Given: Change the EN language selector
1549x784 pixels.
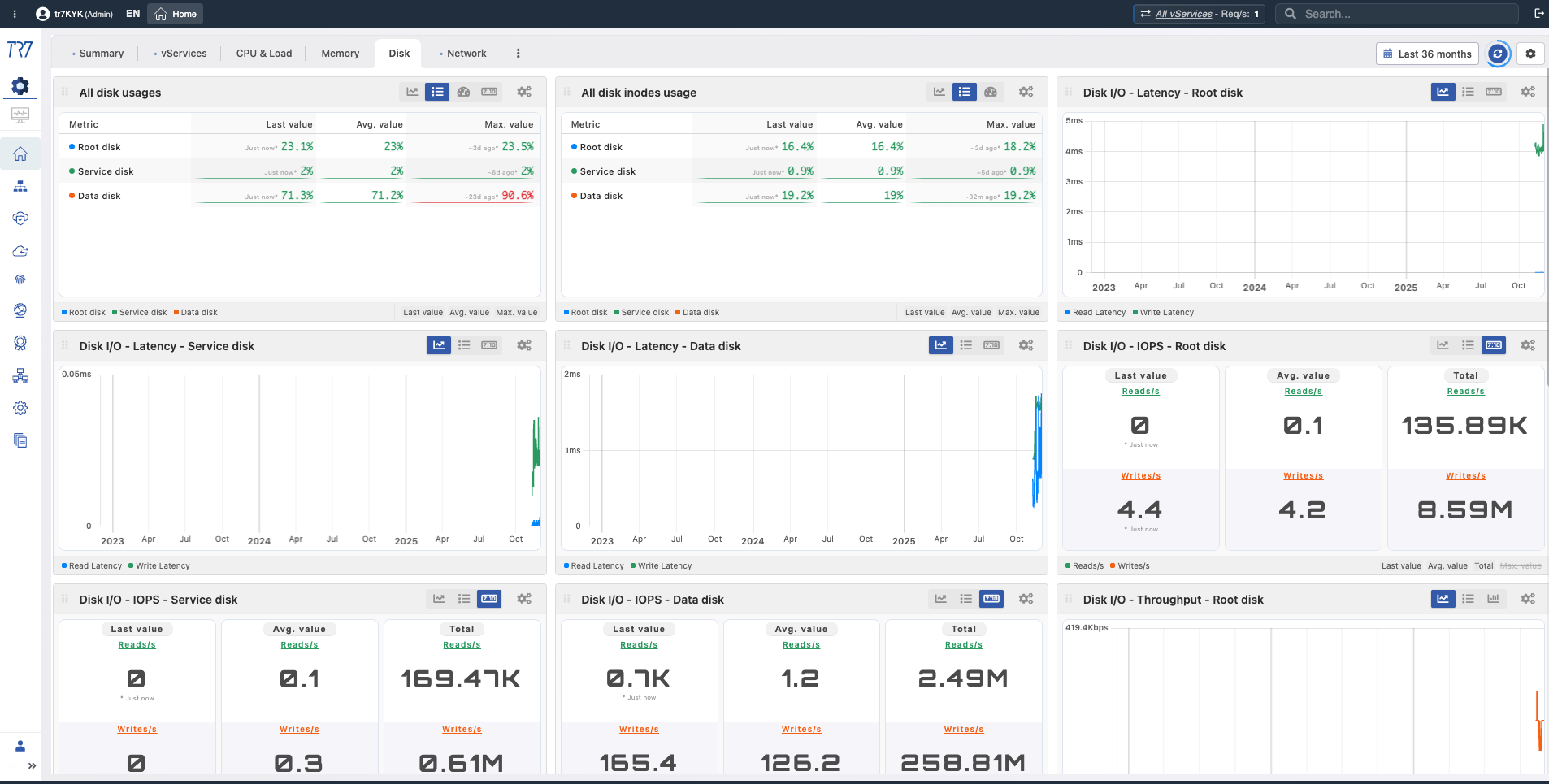Looking at the screenshot, I should click(x=133, y=14).
